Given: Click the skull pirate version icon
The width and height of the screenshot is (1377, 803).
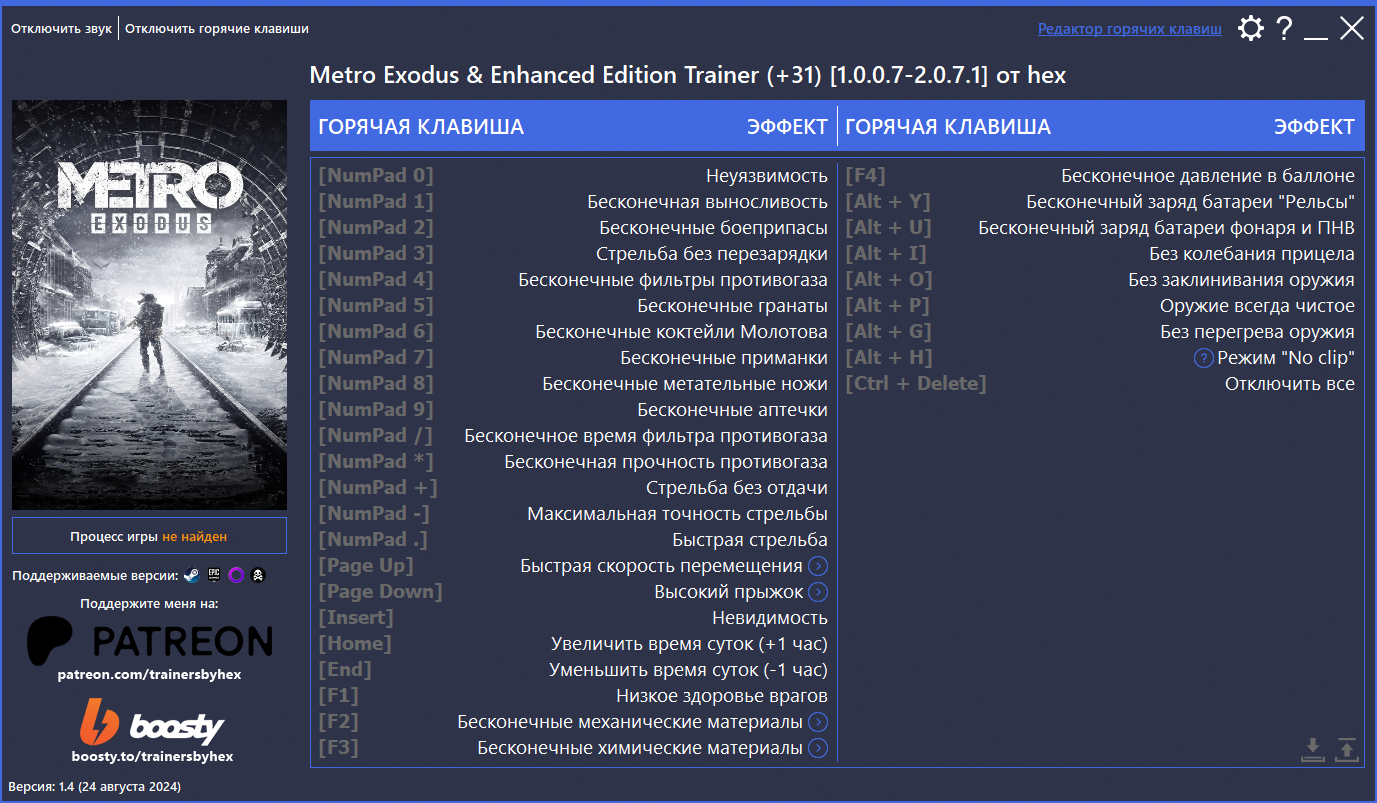Looking at the screenshot, I should (258, 575).
